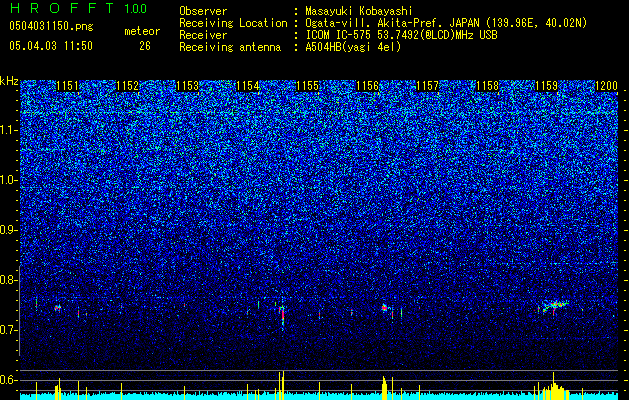Select the filename 0504031150.png
The height and width of the screenshot is (400, 629).
(x=51, y=26)
